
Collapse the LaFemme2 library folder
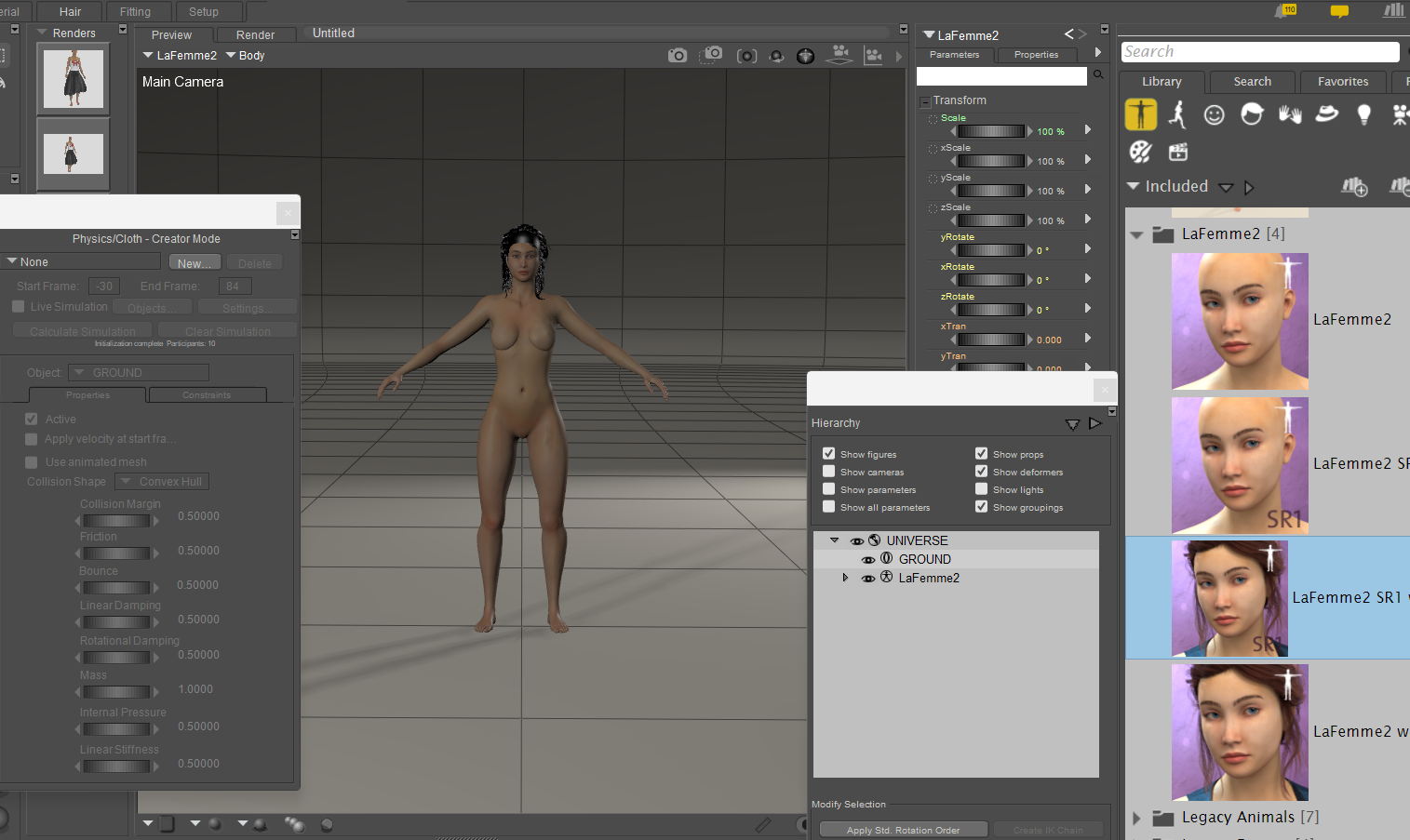(x=1136, y=234)
